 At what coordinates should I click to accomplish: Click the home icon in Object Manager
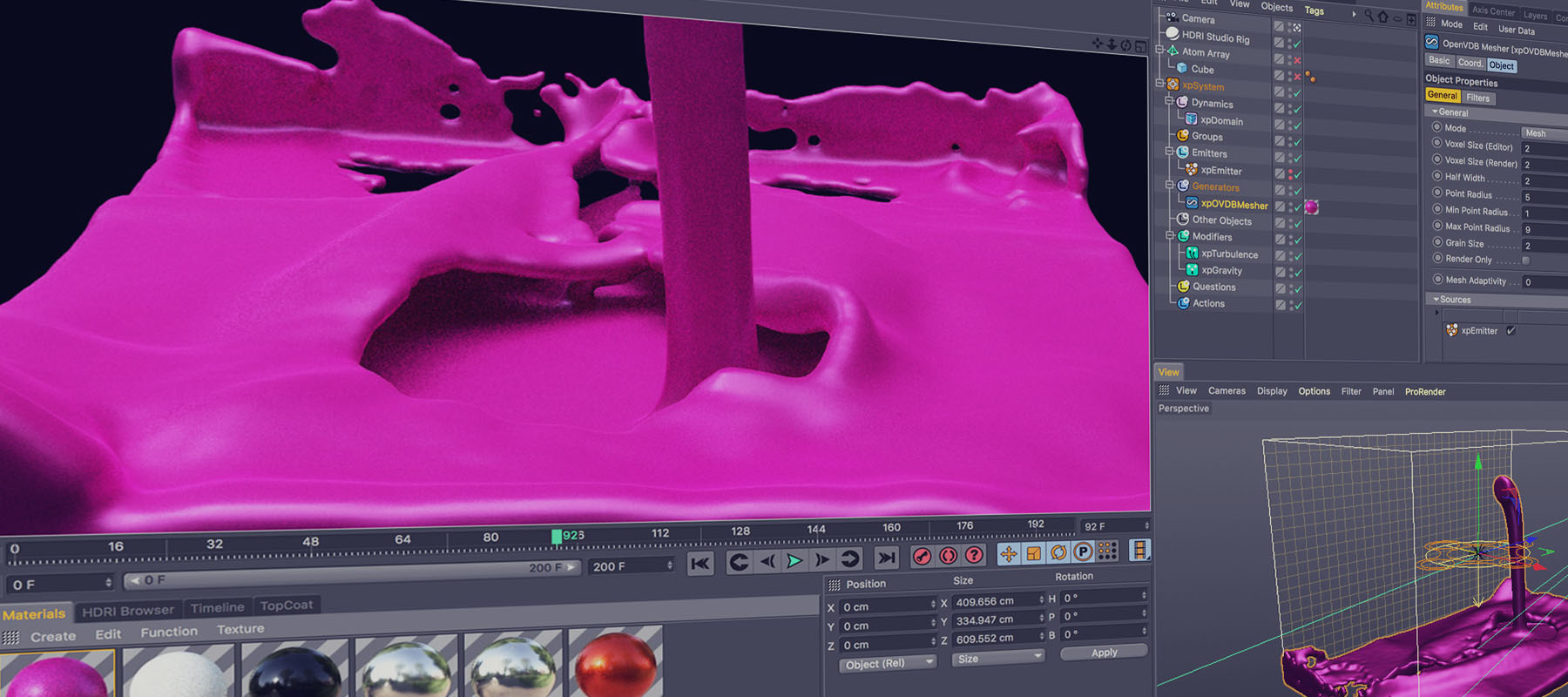coord(1382,17)
